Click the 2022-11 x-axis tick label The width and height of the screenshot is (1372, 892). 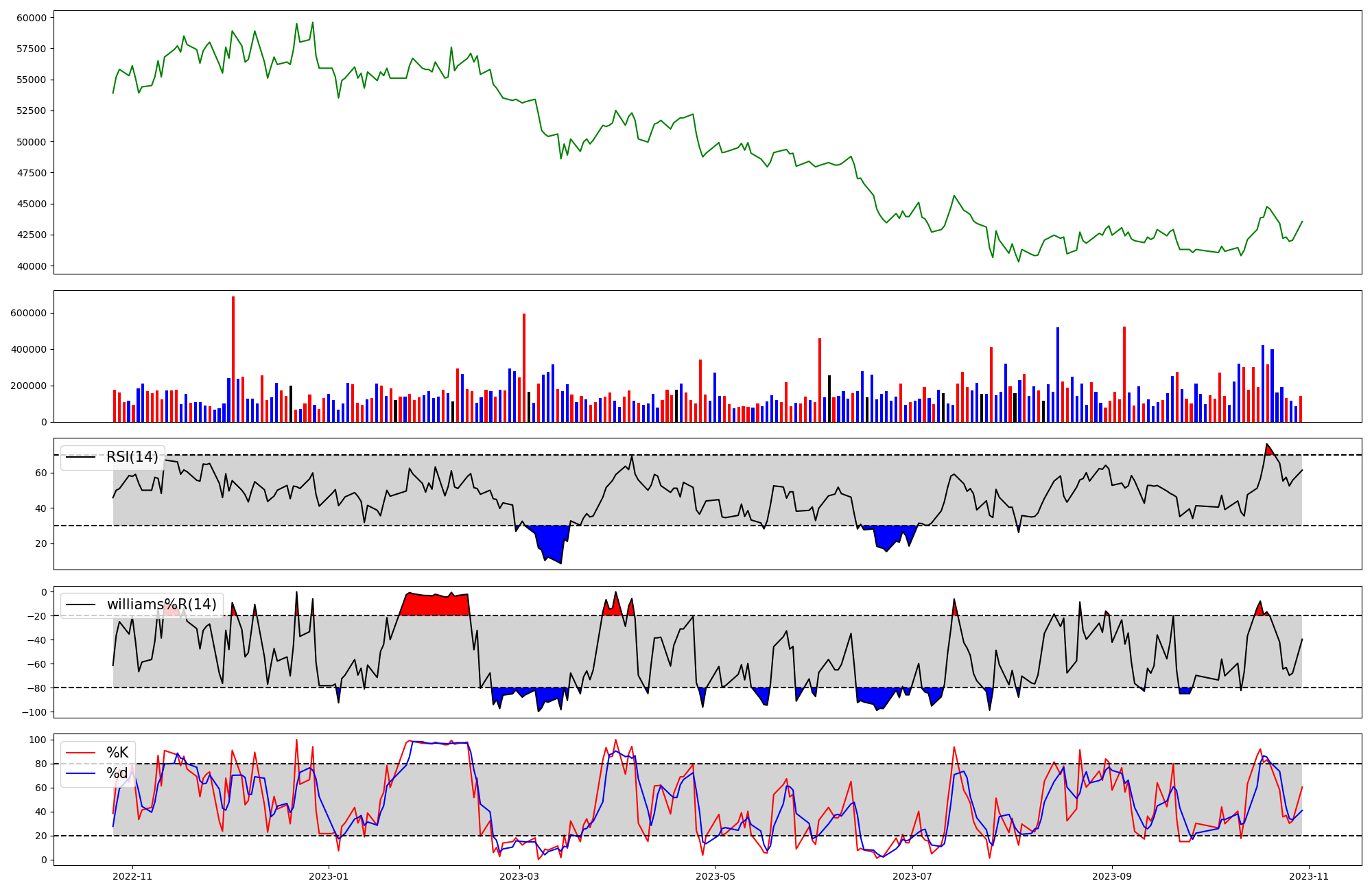click(132, 876)
